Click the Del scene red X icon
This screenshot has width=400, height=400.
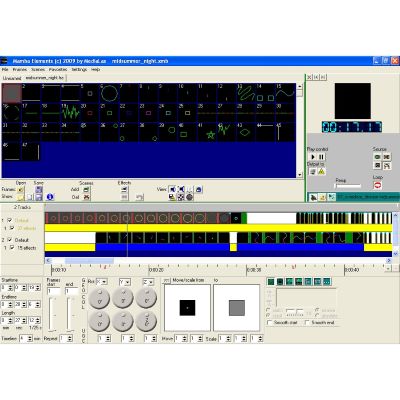point(87,197)
